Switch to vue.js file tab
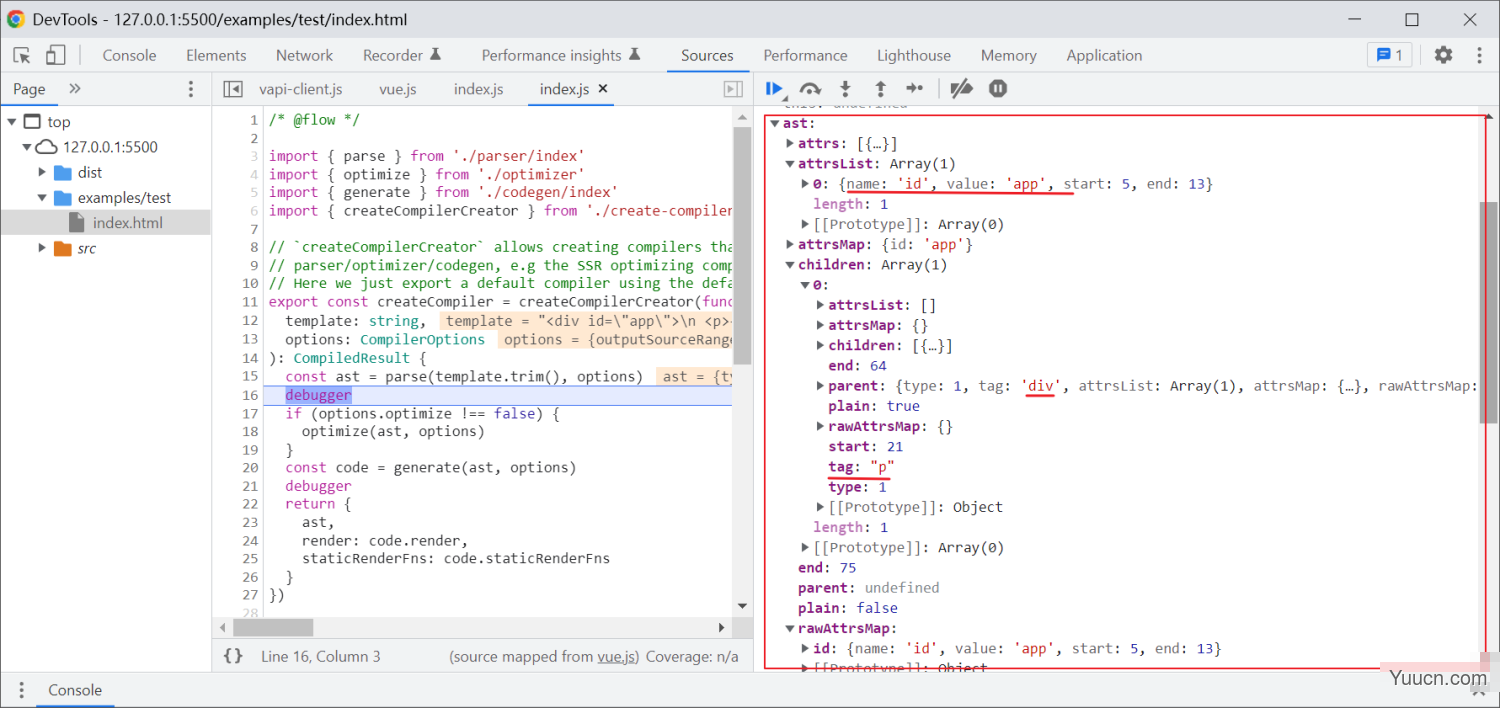 398,89
